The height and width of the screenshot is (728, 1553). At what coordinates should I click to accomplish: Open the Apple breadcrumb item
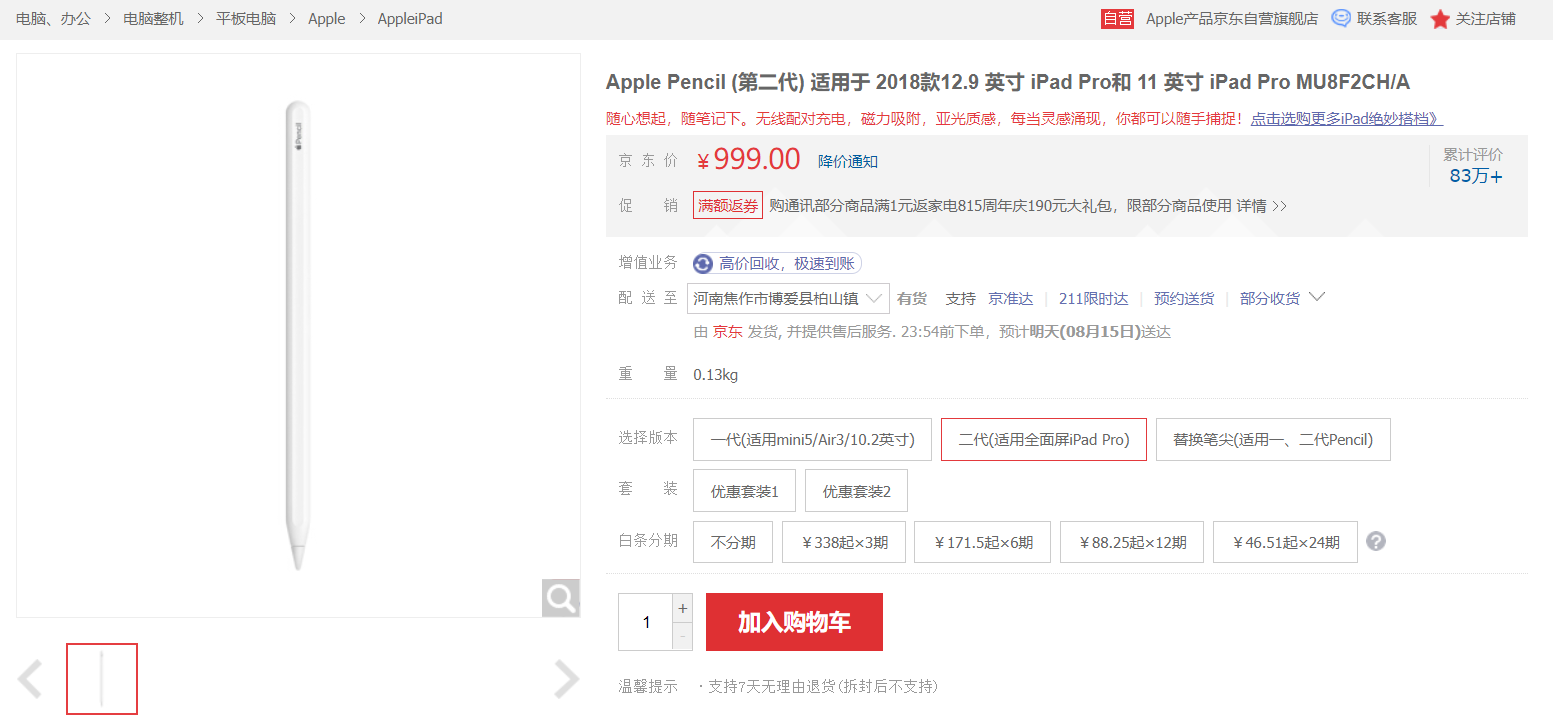326,18
